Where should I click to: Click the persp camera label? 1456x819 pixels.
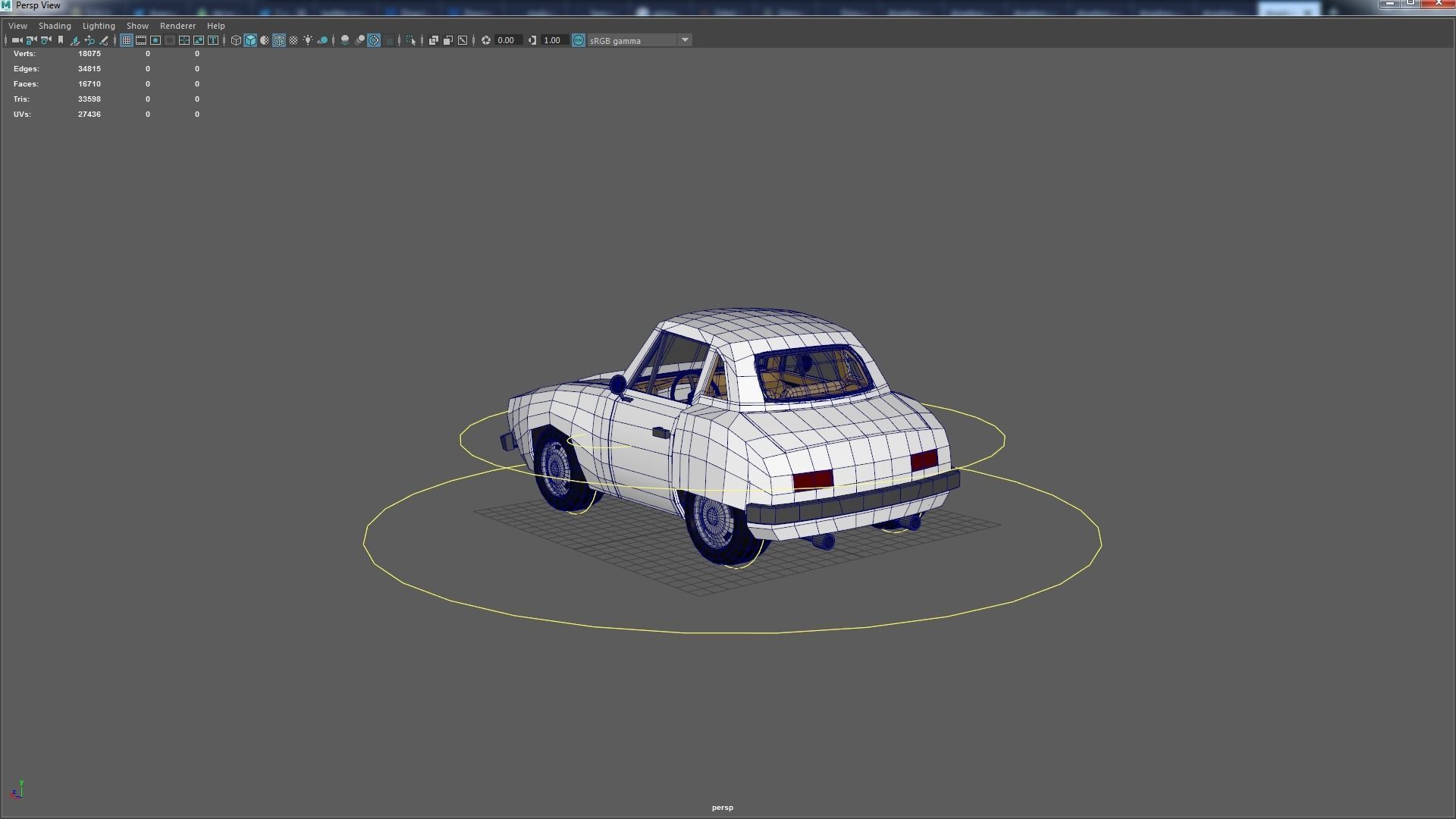(x=723, y=808)
